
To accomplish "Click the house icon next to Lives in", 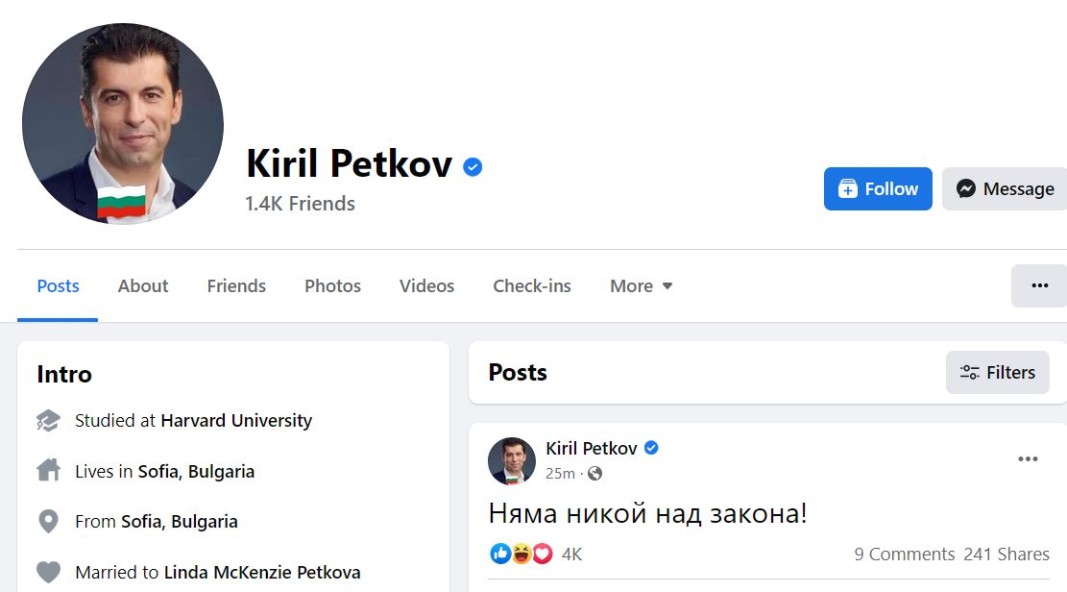I will [48, 471].
